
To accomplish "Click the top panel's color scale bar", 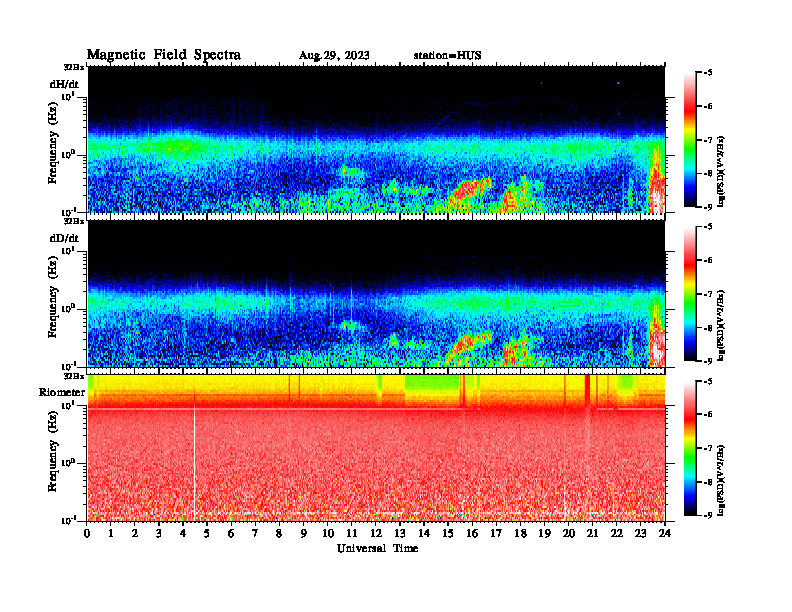I will [690, 139].
